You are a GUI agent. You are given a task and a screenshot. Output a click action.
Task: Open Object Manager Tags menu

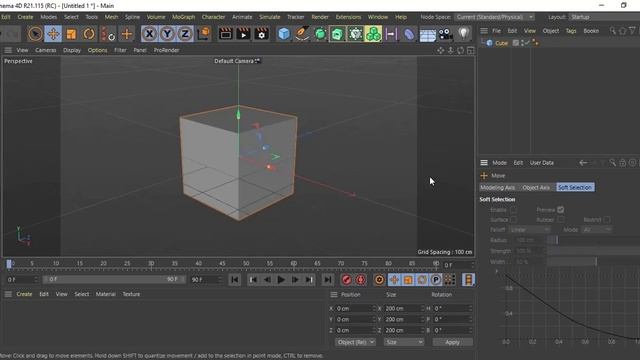tap(571, 31)
